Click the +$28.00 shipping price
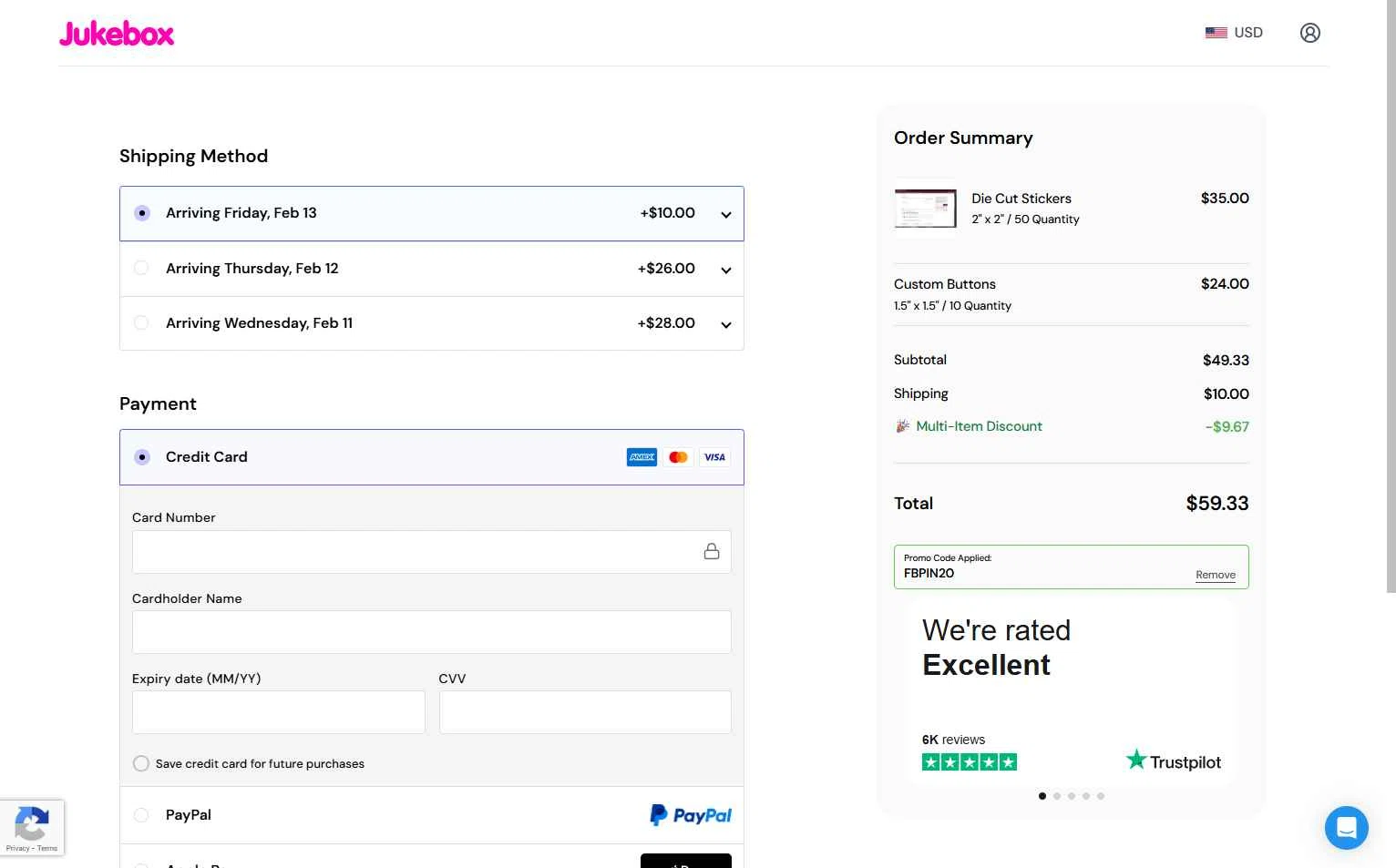The width and height of the screenshot is (1396, 868). [x=666, y=323]
